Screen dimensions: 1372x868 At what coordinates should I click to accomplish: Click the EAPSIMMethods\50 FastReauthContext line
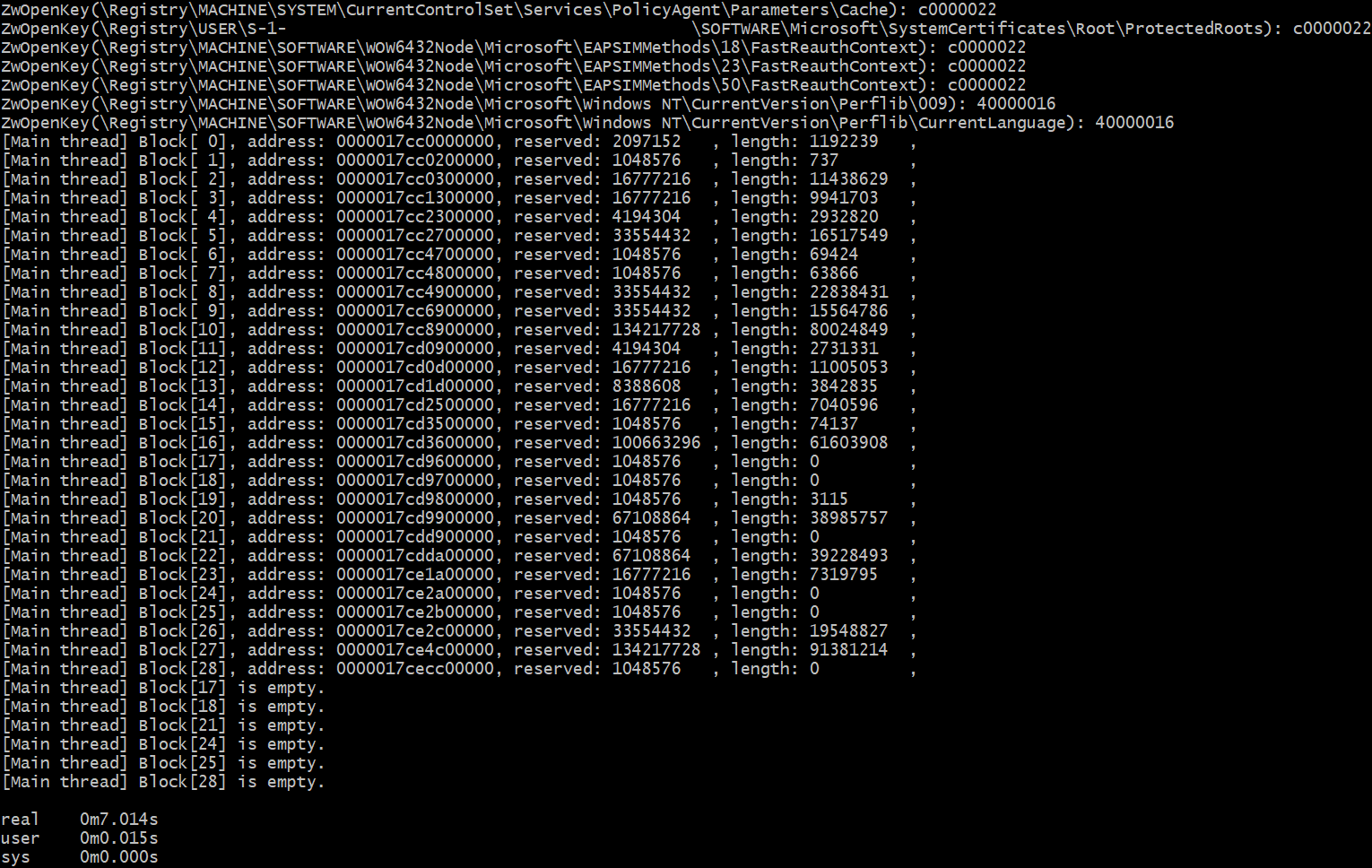pos(514,85)
